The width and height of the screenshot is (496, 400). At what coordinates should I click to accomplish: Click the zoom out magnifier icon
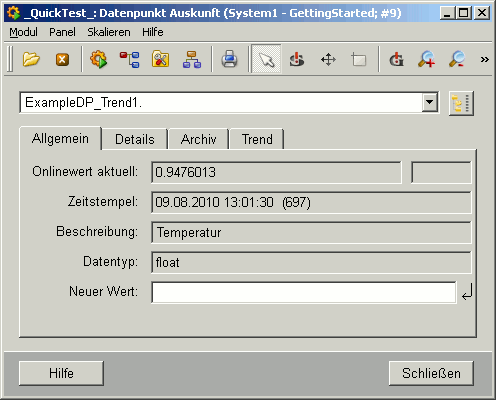pyautogui.click(x=457, y=59)
